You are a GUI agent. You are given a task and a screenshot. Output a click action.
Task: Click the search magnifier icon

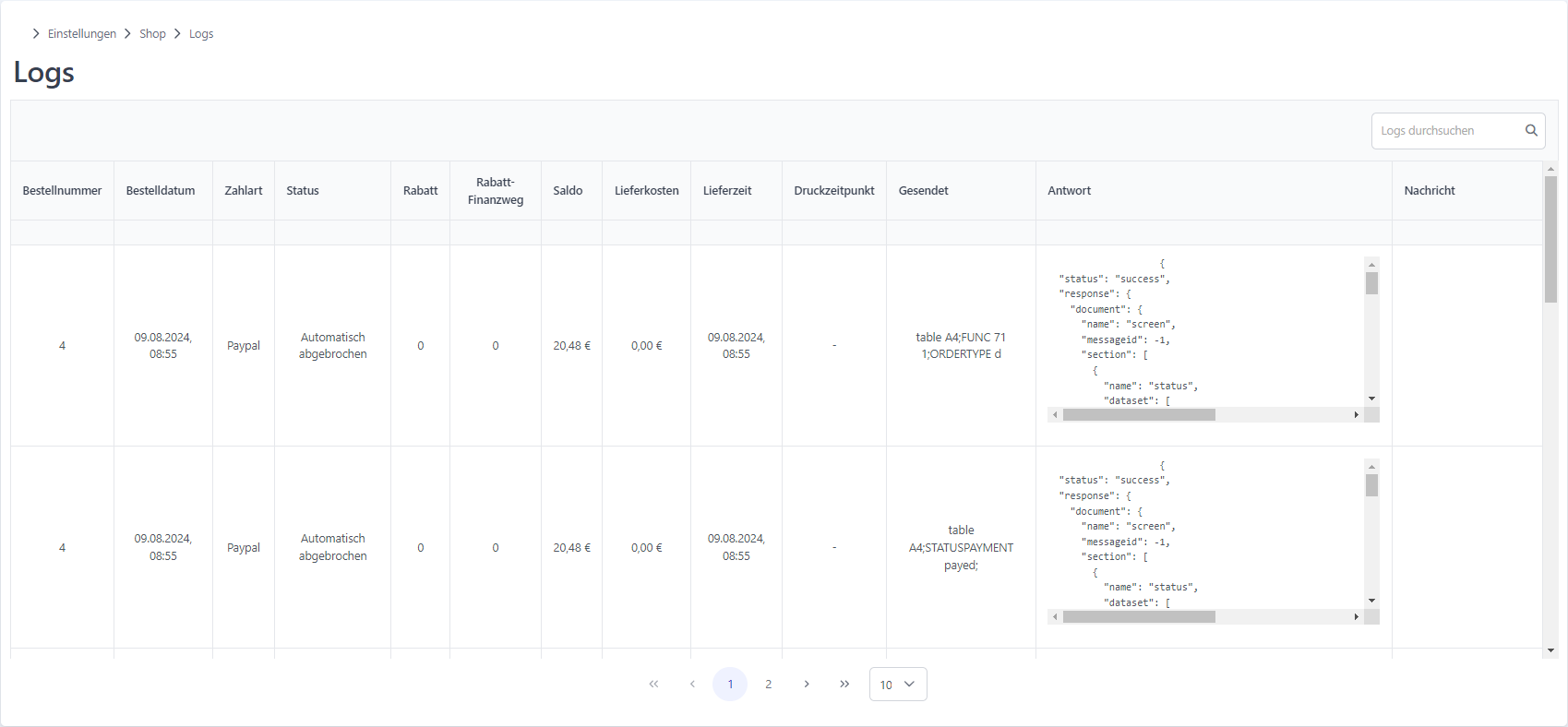1531,130
